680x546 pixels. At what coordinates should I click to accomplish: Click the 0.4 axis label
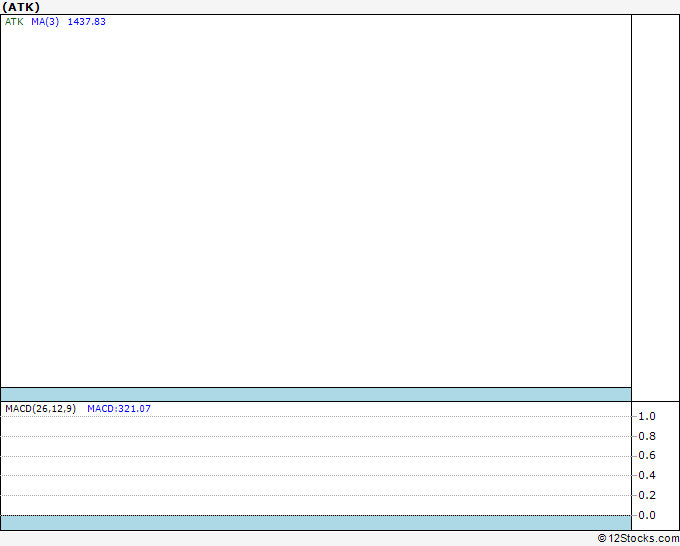647,475
